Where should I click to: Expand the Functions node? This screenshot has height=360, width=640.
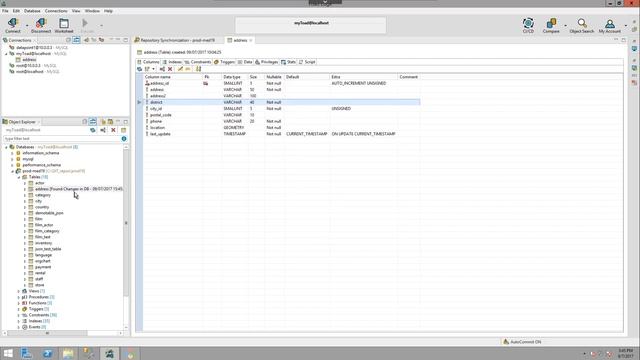point(19,303)
